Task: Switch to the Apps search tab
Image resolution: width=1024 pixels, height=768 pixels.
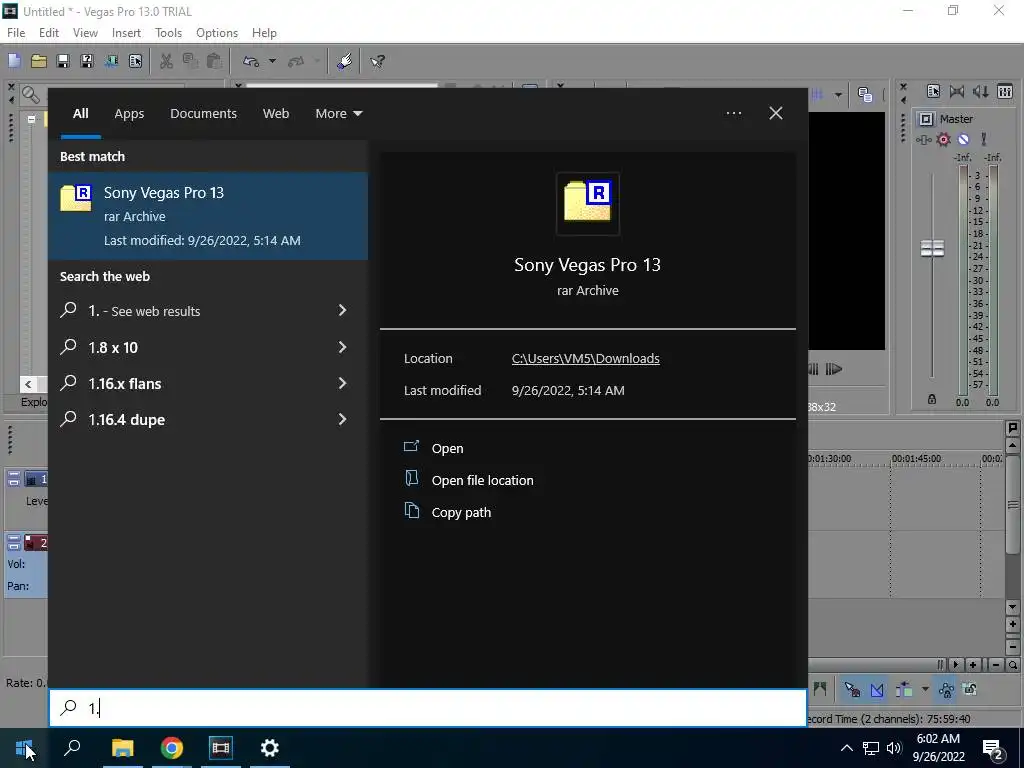Action: (x=129, y=114)
